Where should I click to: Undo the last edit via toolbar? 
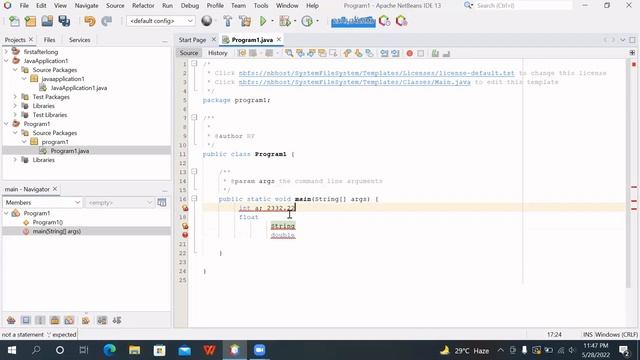point(89,21)
